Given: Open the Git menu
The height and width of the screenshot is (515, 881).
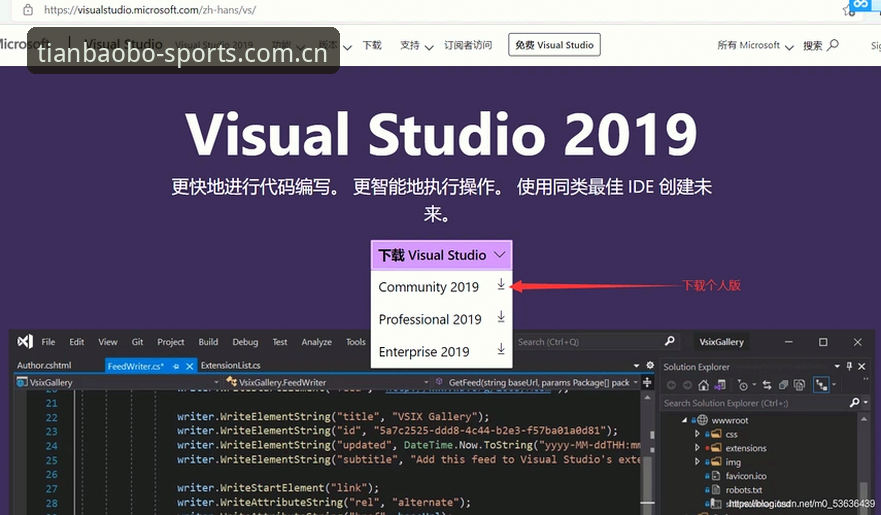Looking at the screenshot, I should 138,341.
